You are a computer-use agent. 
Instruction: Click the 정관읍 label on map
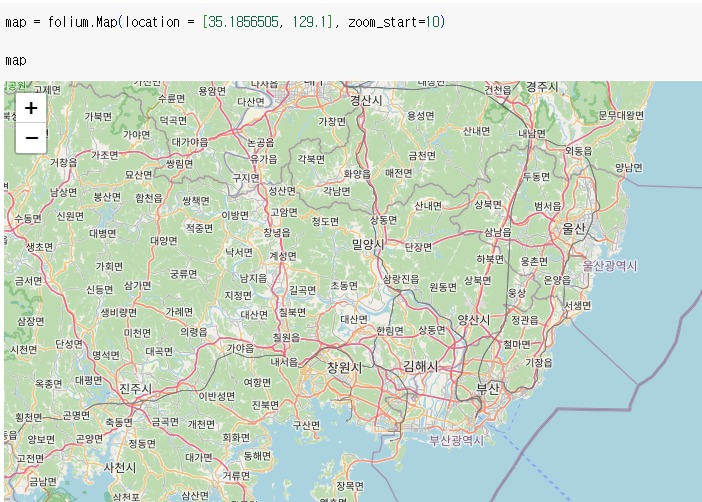(x=525, y=320)
